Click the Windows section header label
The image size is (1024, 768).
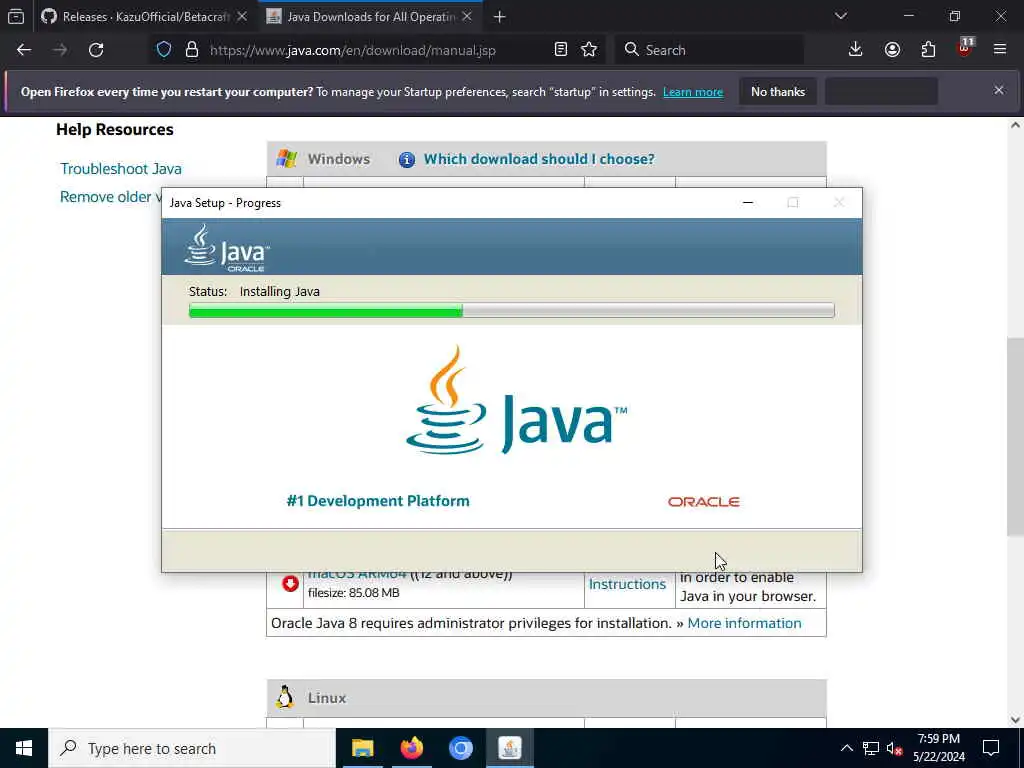[338, 159]
